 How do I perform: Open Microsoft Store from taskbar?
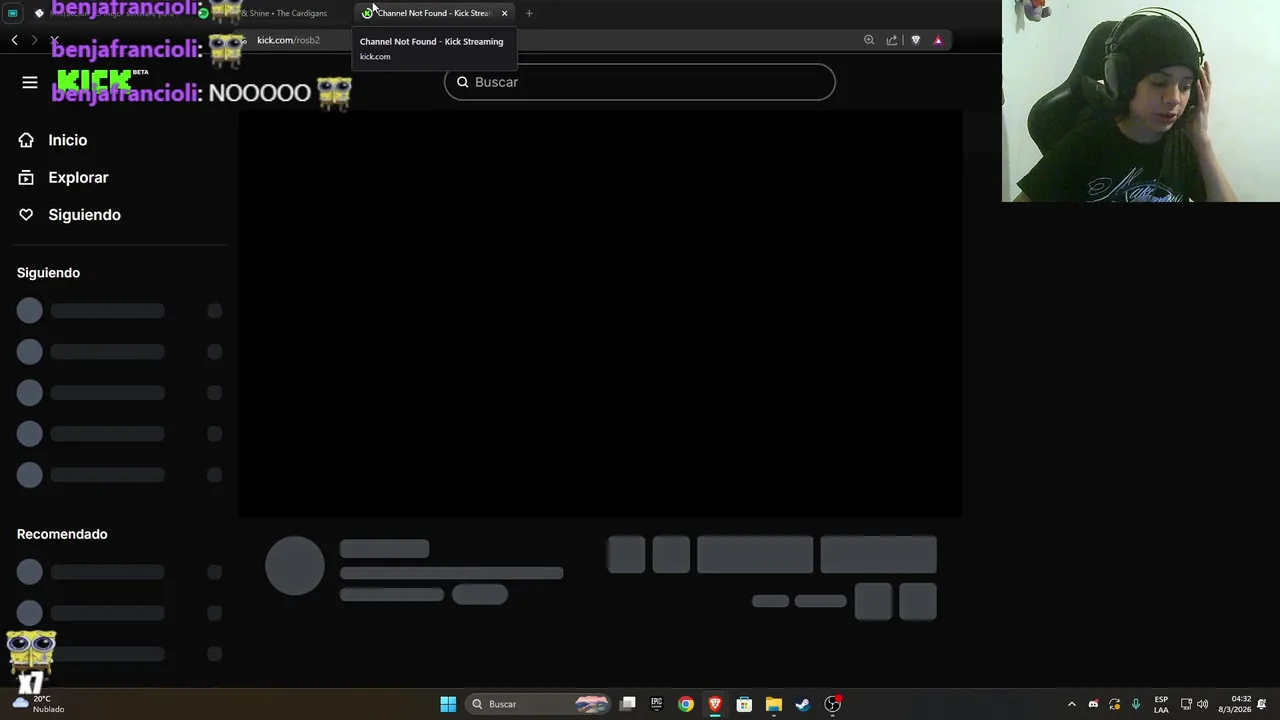[x=744, y=704]
